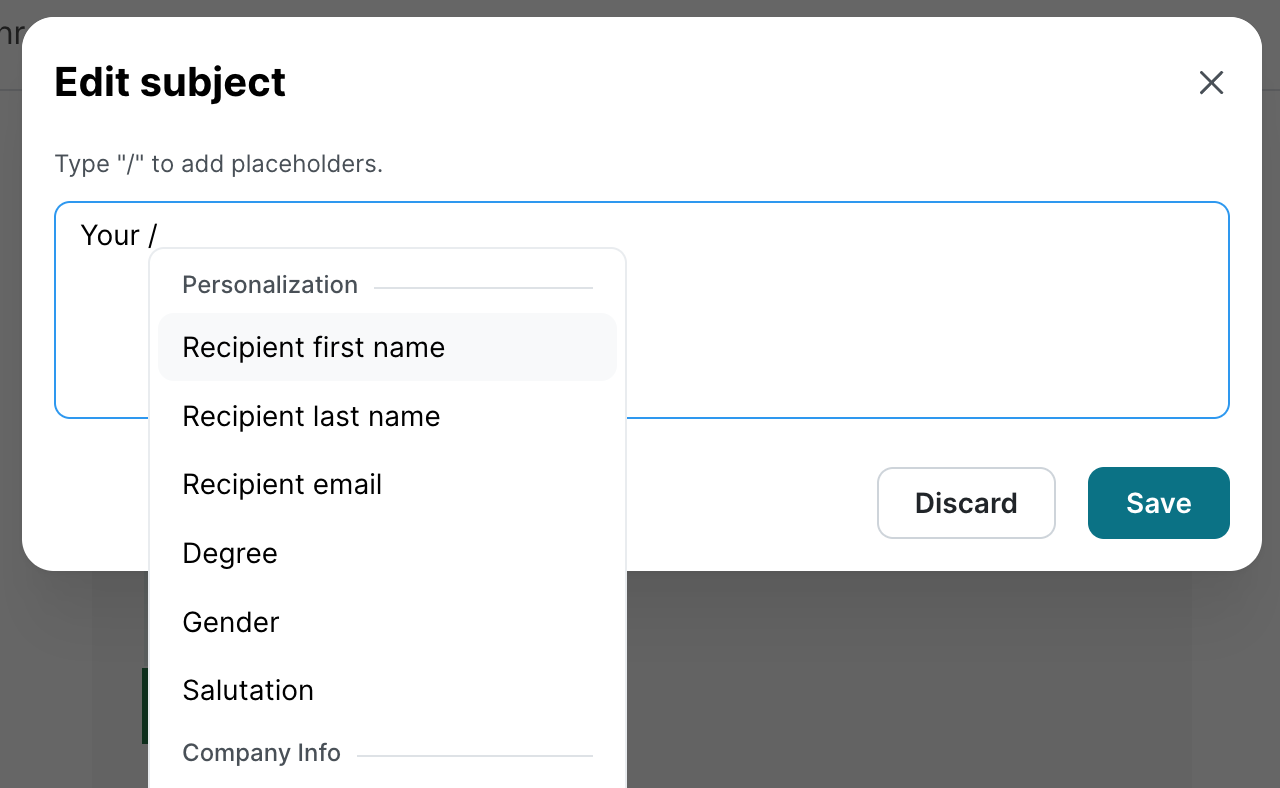1280x788 pixels.
Task: Click the Personalization section header
Action: coord(270,285)
